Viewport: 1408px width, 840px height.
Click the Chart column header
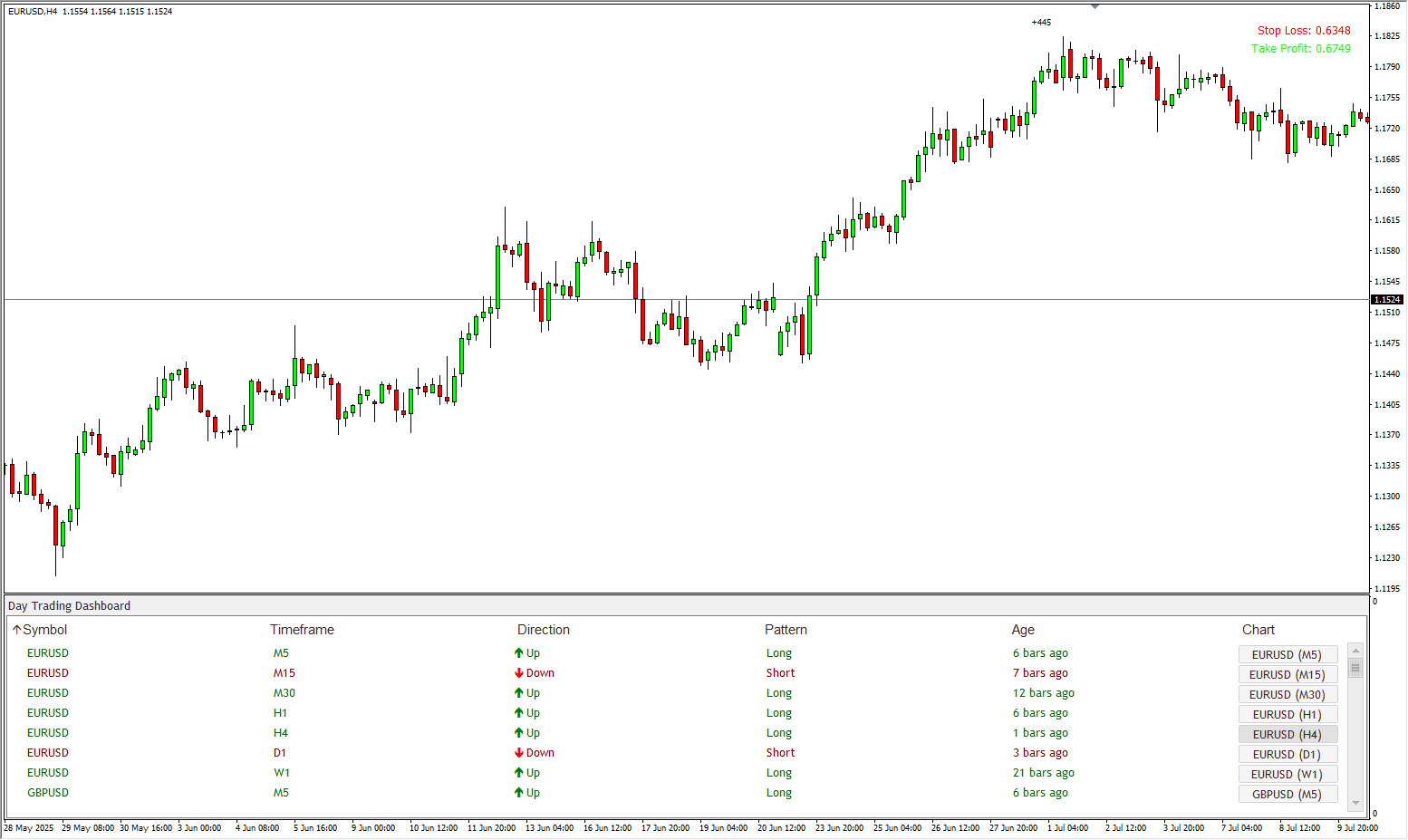(1258, 630)
